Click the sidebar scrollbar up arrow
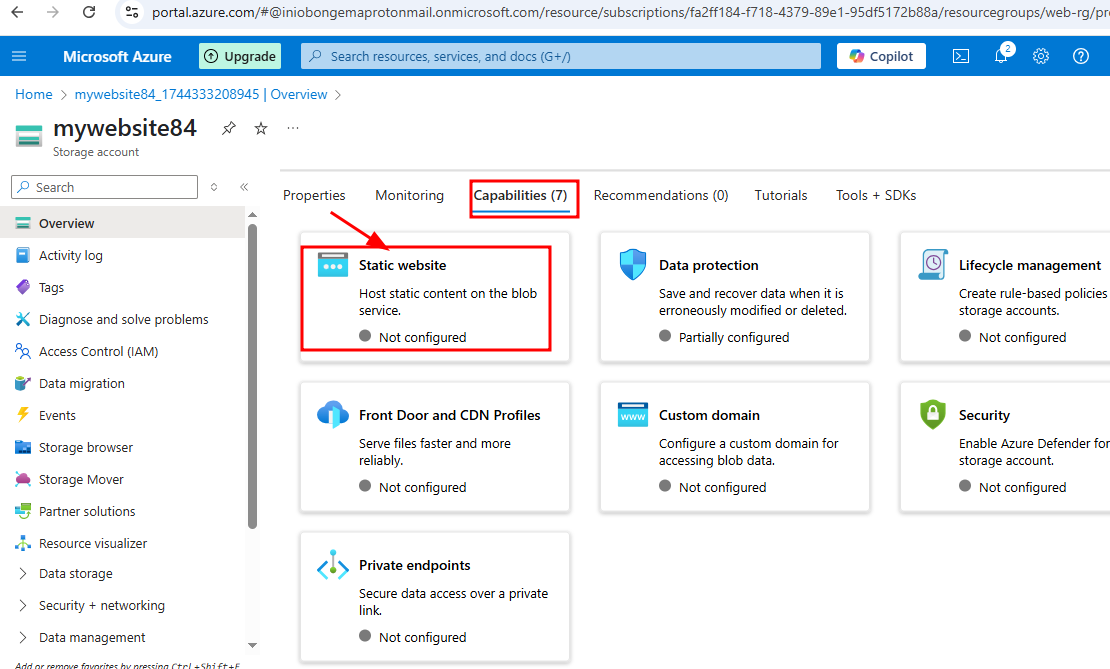 tap(253, 215)
